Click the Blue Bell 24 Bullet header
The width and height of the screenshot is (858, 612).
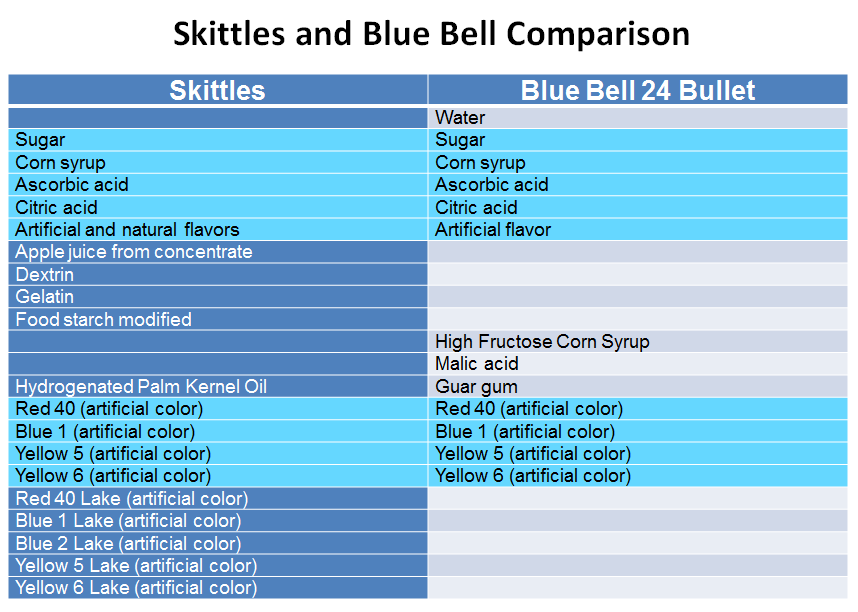click(x=638, y=90)
